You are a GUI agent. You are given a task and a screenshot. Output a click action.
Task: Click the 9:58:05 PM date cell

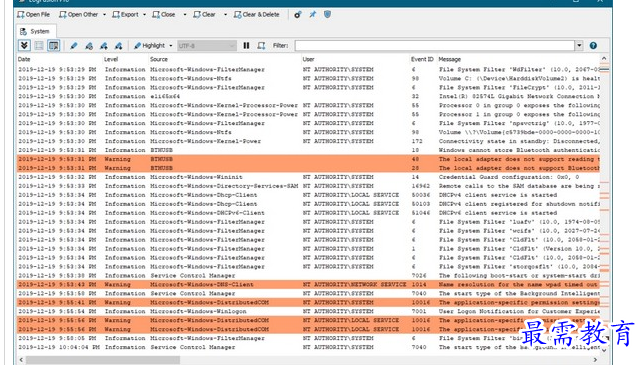pos(57,338)
